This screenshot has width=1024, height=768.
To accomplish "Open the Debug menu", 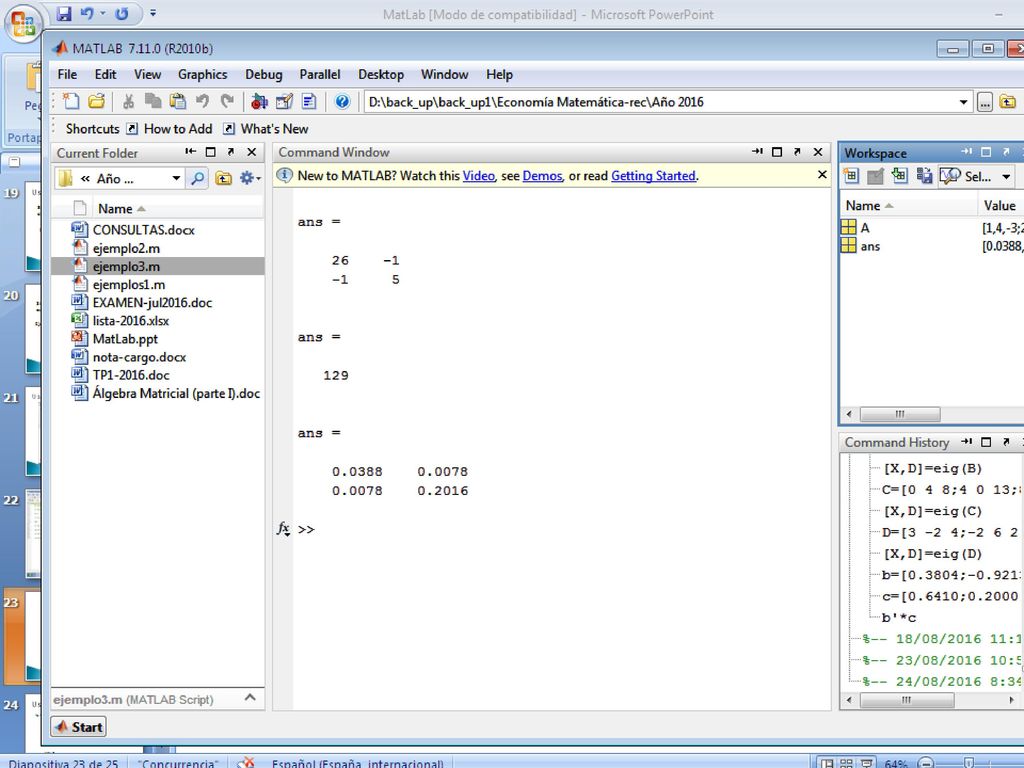I will (x=264, y=74).
